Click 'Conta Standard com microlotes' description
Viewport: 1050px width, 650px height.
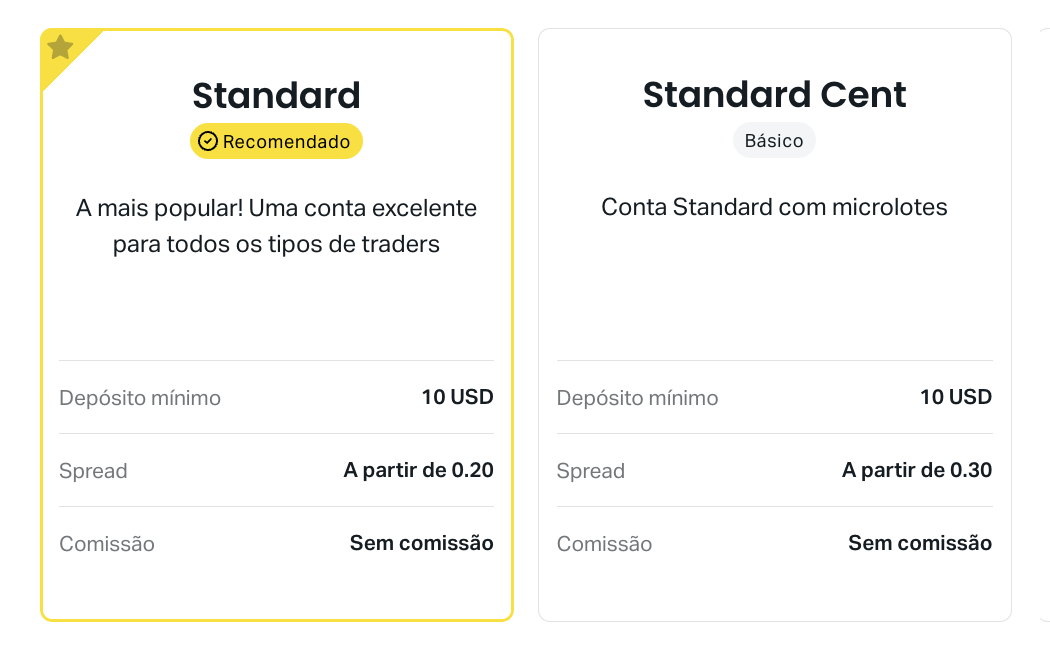[774, 207]
